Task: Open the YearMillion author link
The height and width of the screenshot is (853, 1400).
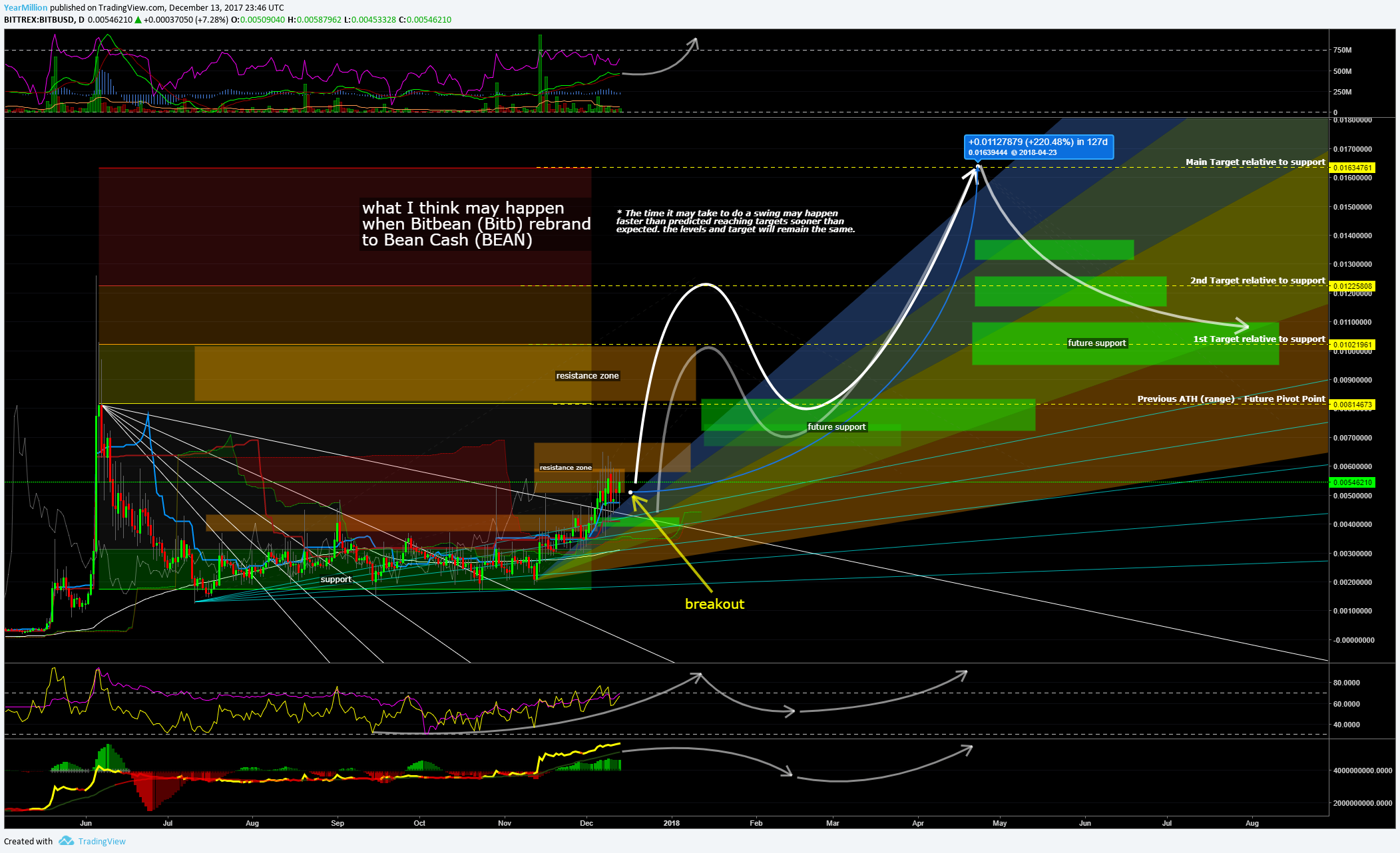Action: [25, 8]
